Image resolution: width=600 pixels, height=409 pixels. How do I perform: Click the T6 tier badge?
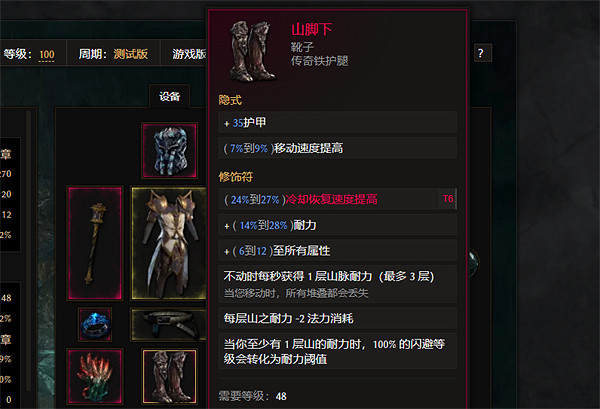click(448, 199)
